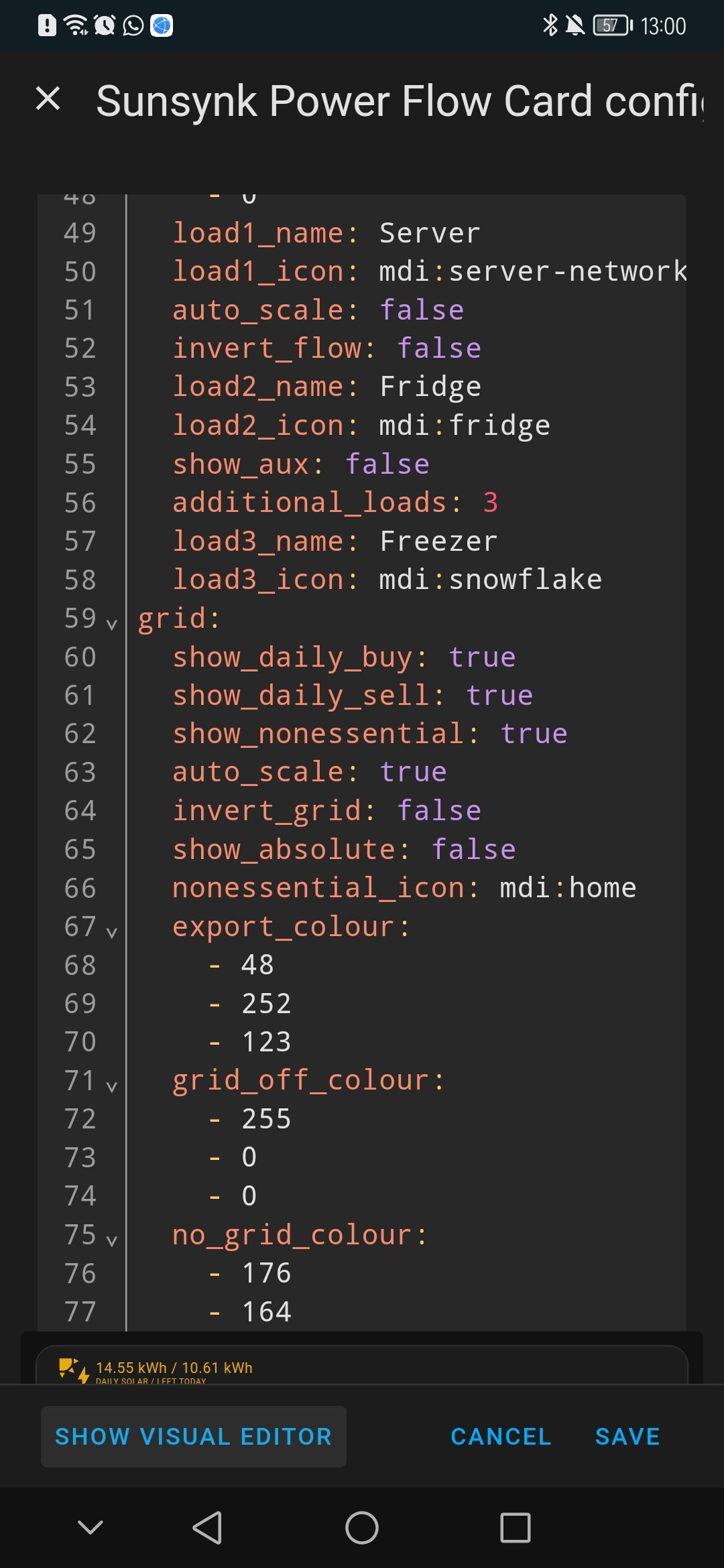Save the card configuration
This screenshot has height=1568, width=724.
tap(627, 1436)
